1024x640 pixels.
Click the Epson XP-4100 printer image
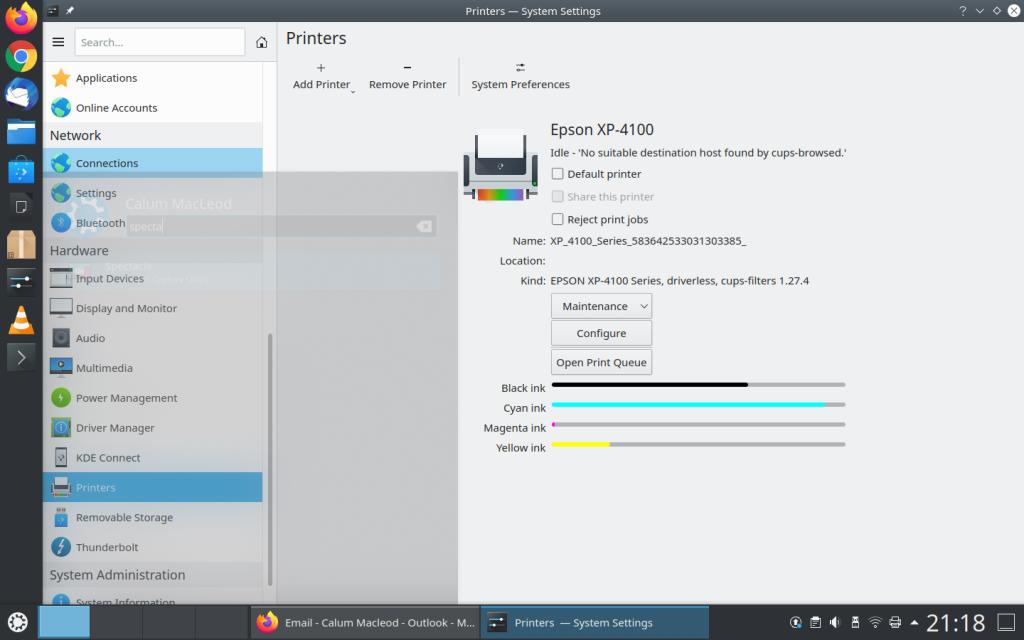500,164
